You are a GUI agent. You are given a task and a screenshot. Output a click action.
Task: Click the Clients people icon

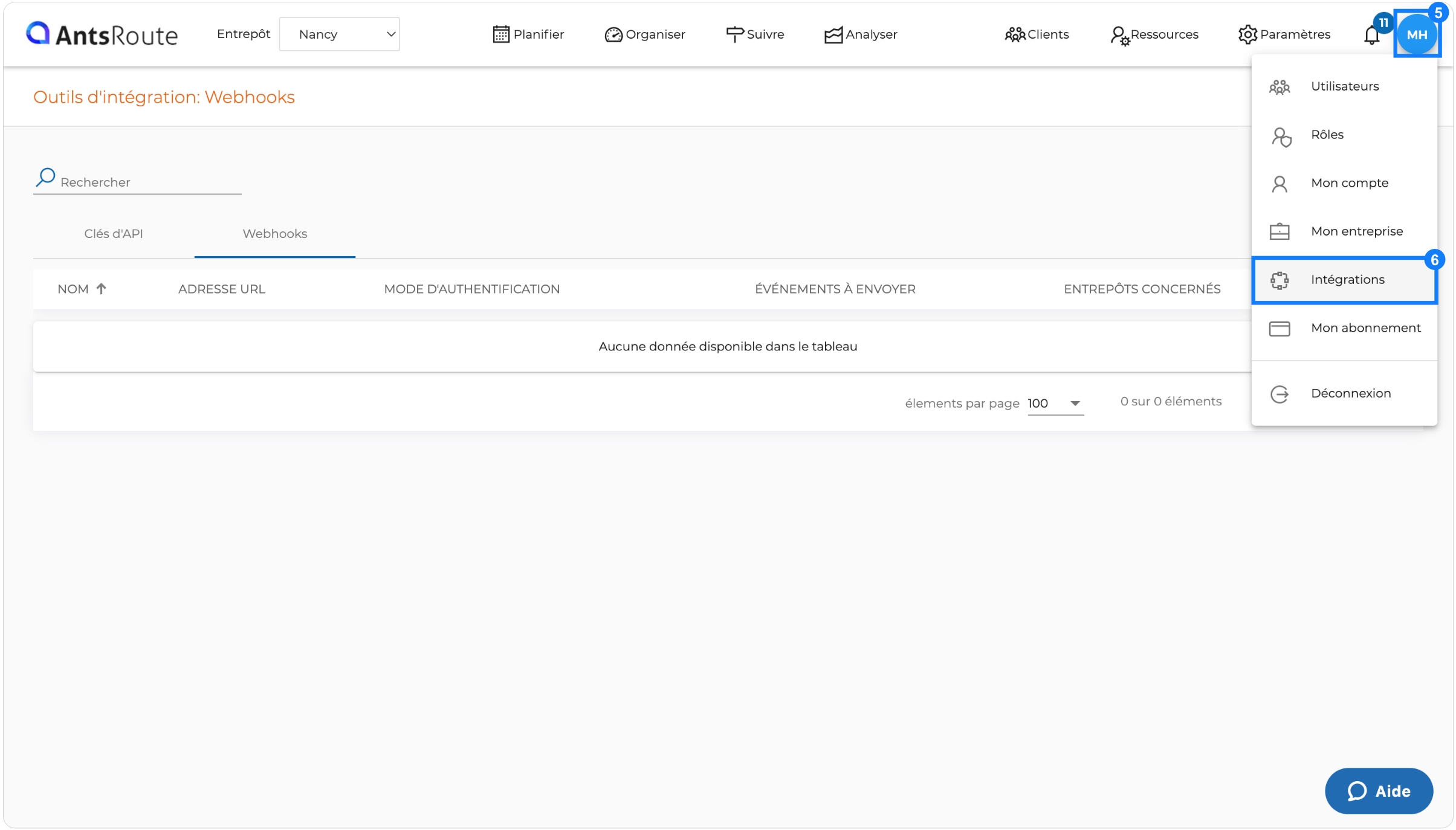point(1015,35)
